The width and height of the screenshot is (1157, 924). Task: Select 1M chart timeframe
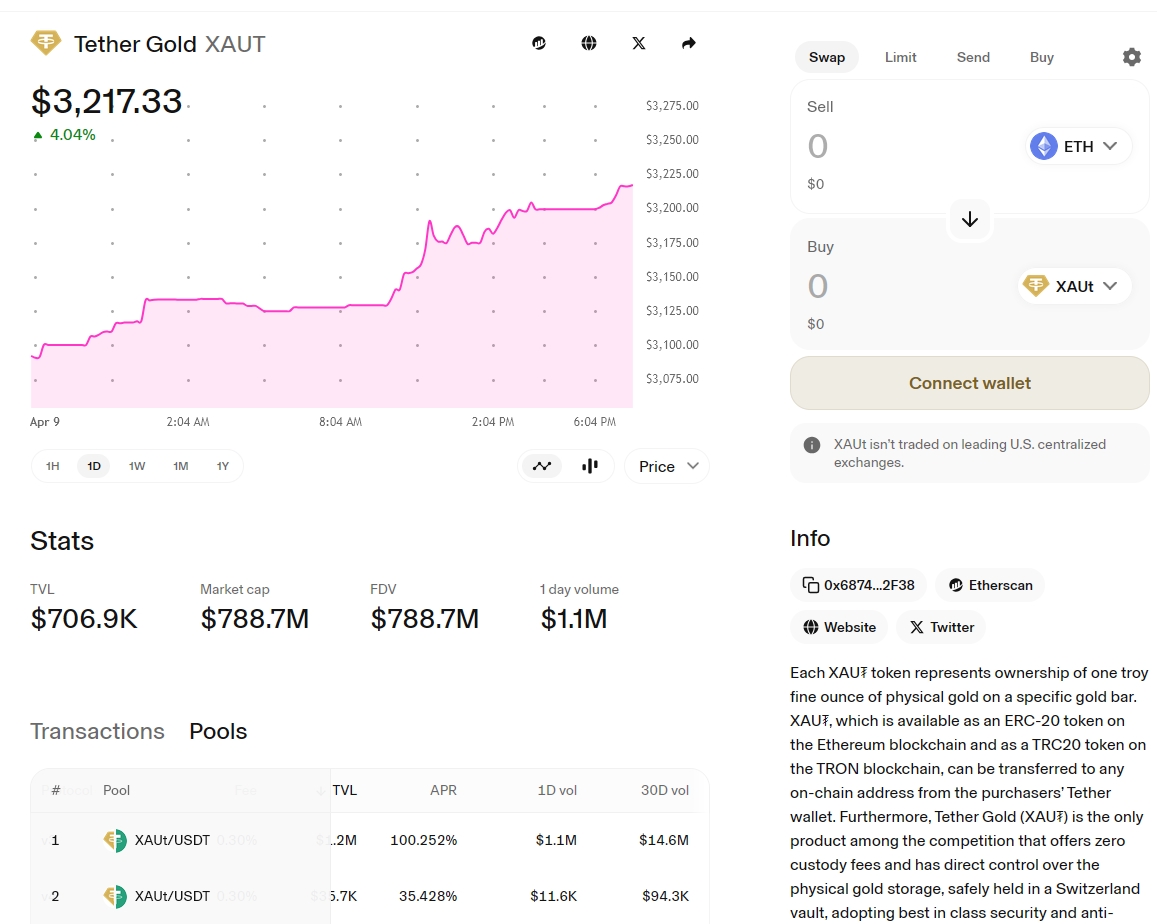pos(181,466)
